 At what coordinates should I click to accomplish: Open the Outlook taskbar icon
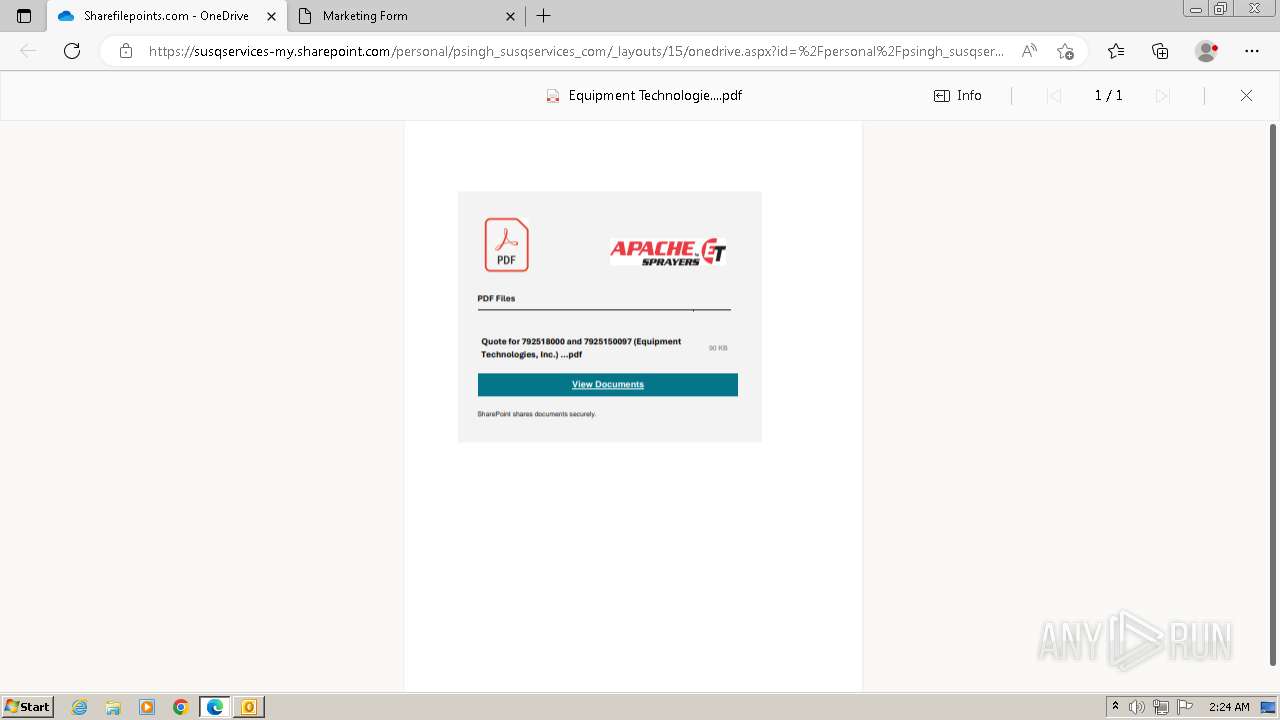tap(249, 707)
